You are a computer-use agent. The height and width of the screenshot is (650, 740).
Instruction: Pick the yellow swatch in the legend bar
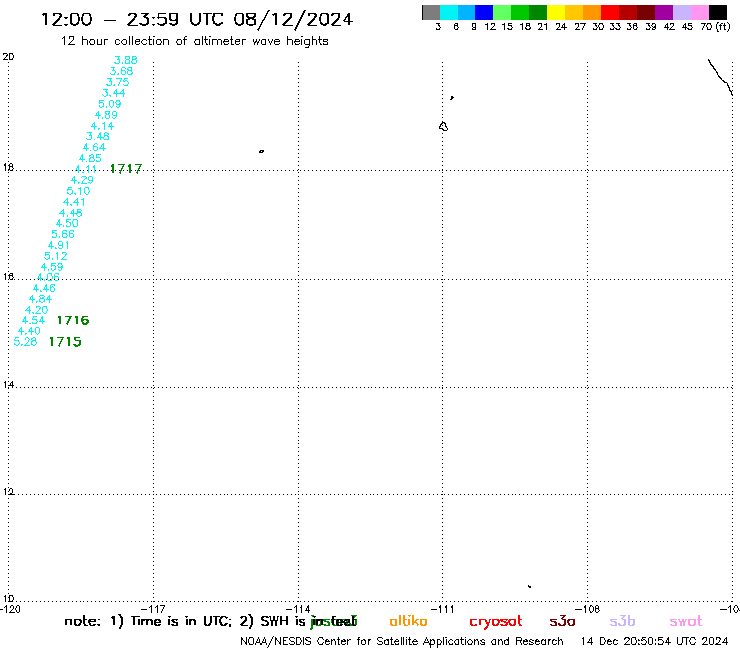click(556, 12)
